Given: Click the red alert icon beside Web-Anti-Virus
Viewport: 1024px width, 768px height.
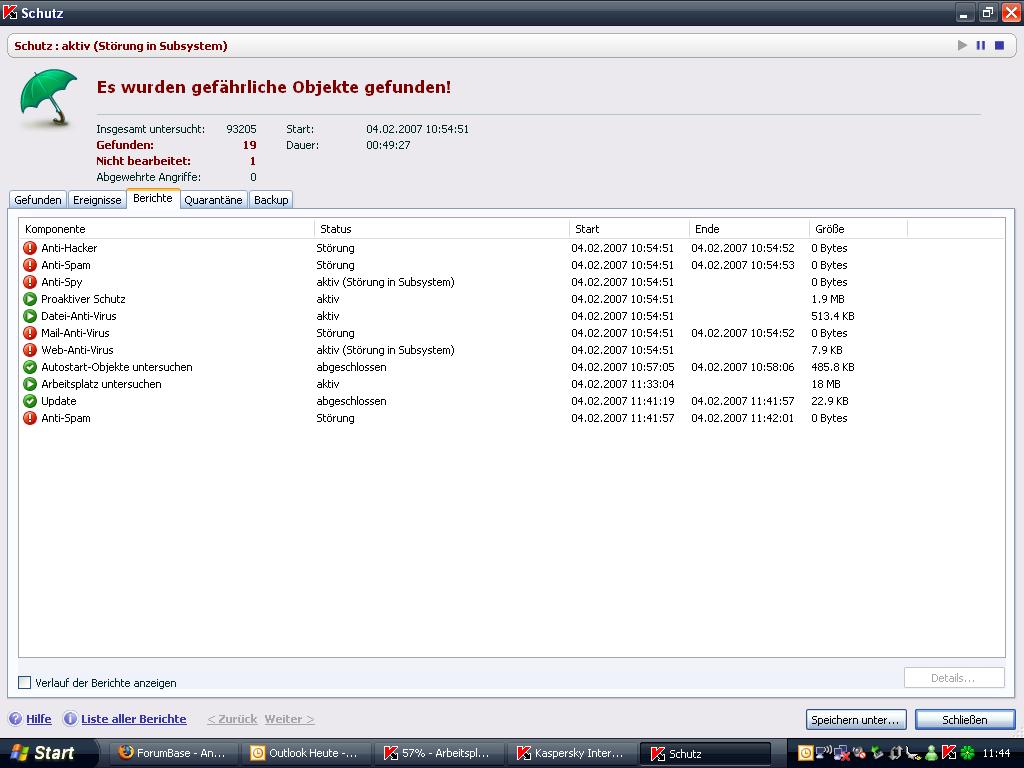Looking at the screenshot, I should coord(30,350).
